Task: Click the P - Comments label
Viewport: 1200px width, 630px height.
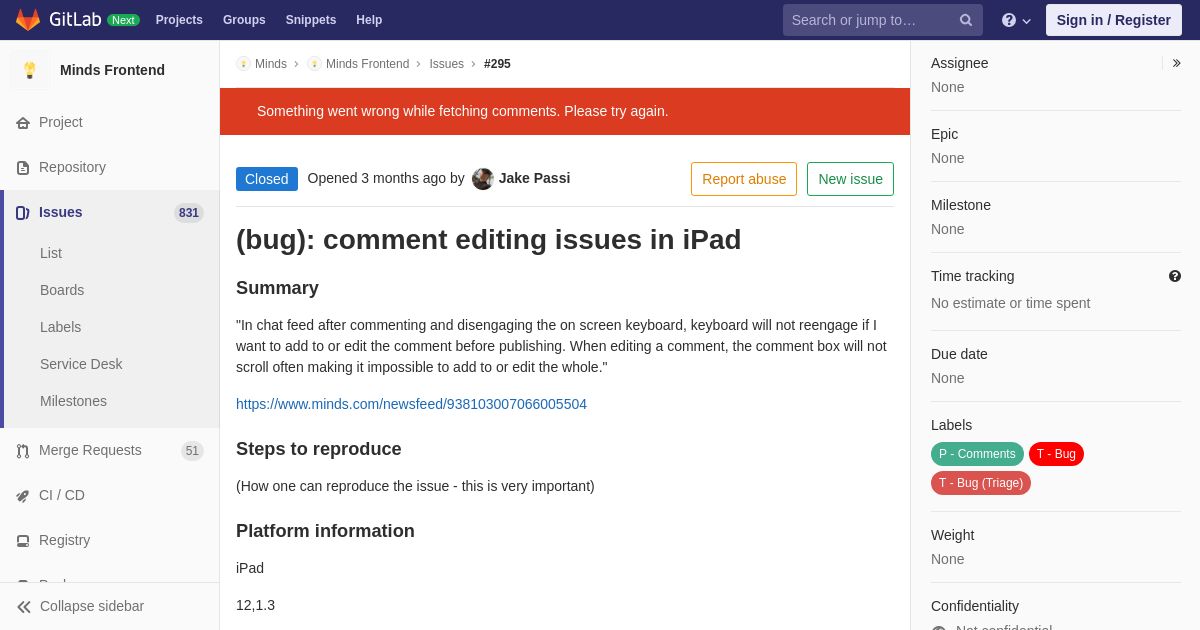Action: (x=977, y=454)
